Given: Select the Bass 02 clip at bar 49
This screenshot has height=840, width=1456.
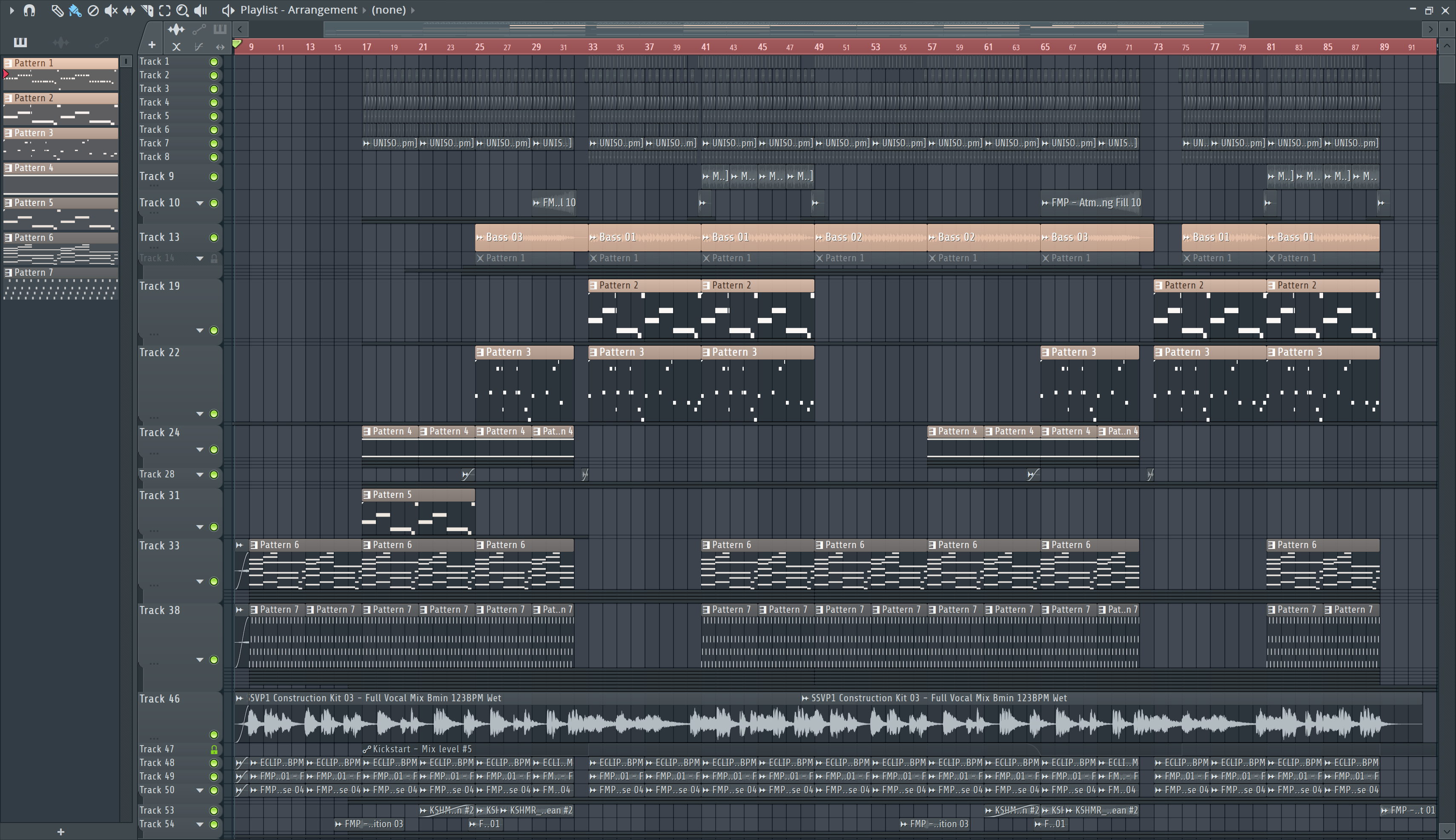Looking at the screenshot, I should tap(870, 237).
